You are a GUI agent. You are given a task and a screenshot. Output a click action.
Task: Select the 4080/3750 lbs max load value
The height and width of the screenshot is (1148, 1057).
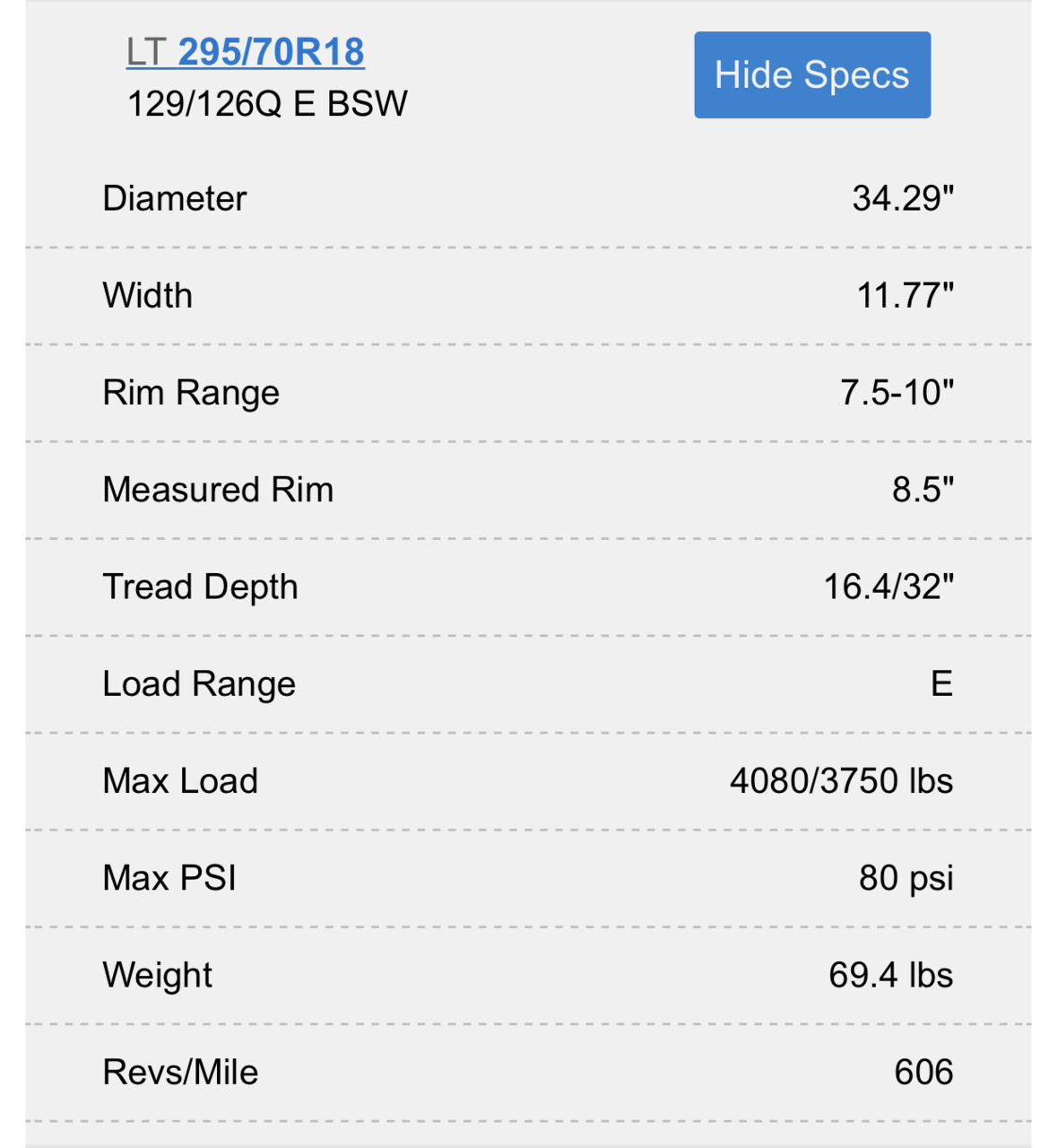[x=841, y=781]
